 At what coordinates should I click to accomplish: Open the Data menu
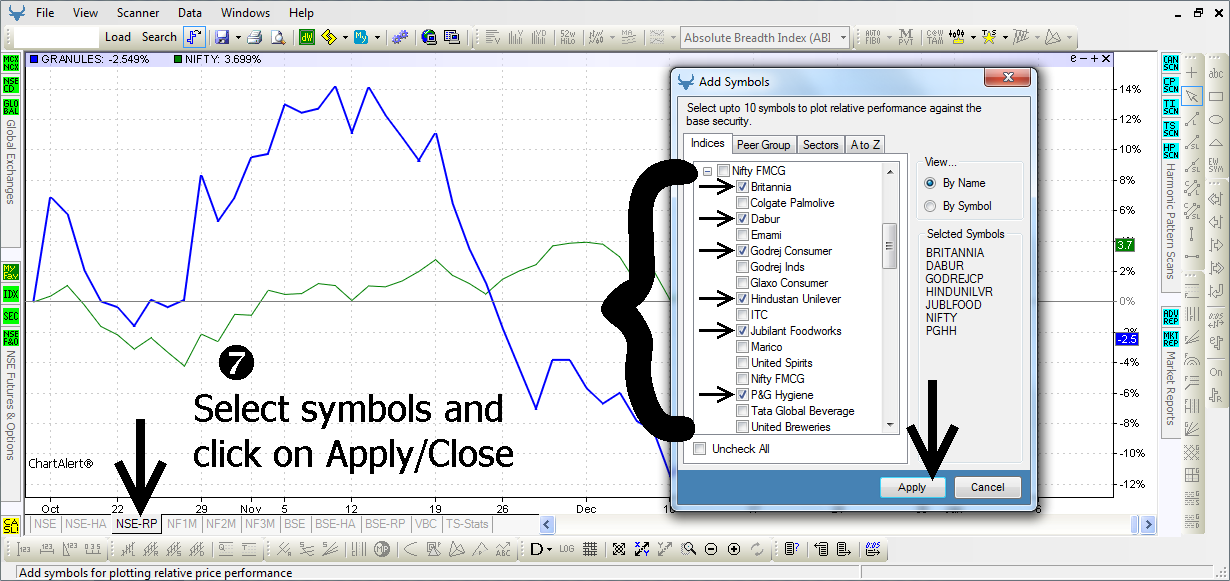click(190, 13)
